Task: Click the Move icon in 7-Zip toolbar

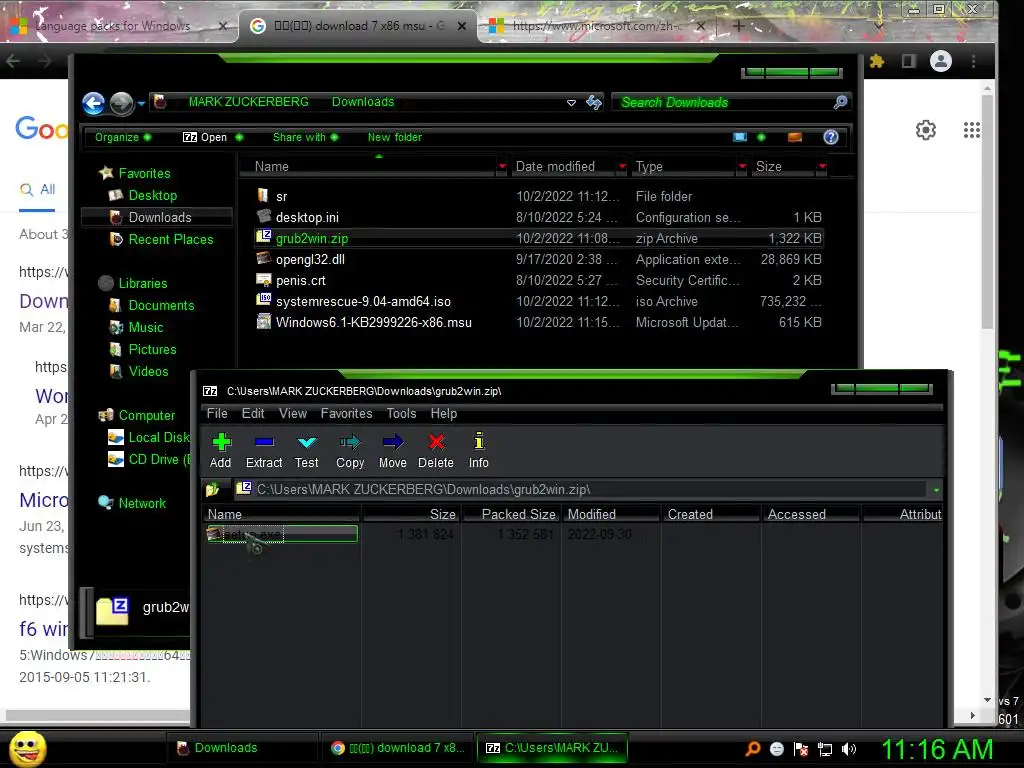Action: pyautogui.click(x=392, y=442)
